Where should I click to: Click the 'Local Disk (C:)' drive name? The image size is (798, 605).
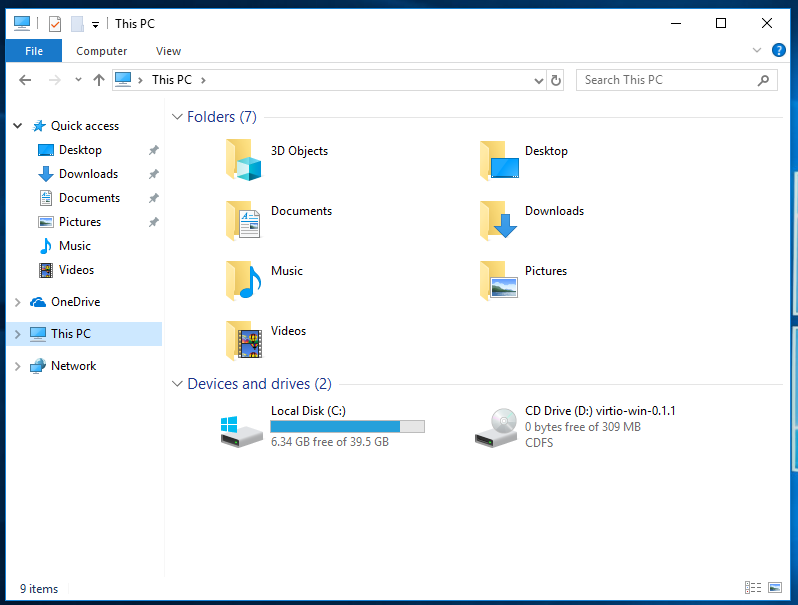[308, 411]
